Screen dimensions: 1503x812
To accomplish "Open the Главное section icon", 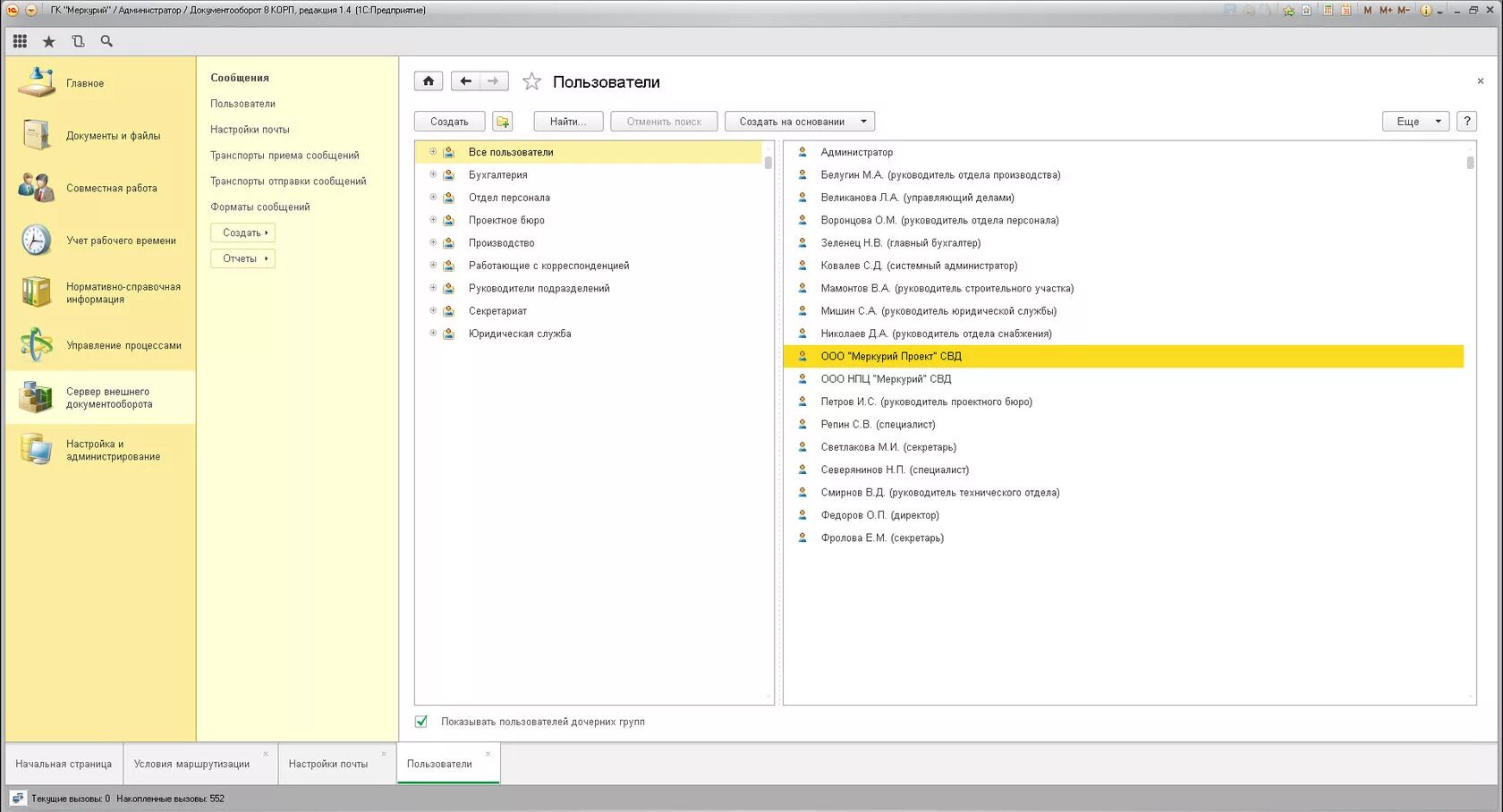I will pyautogui.click(x=37, y=83).
